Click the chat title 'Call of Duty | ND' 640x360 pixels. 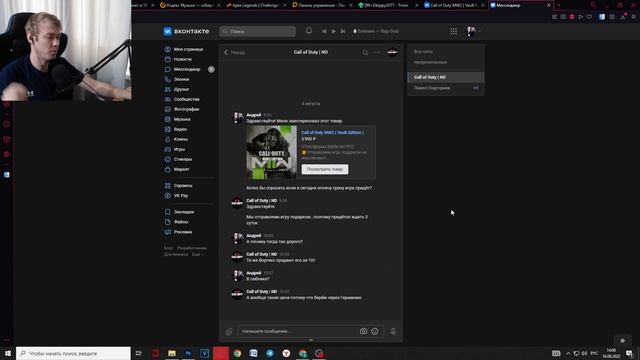pos(311,52)
